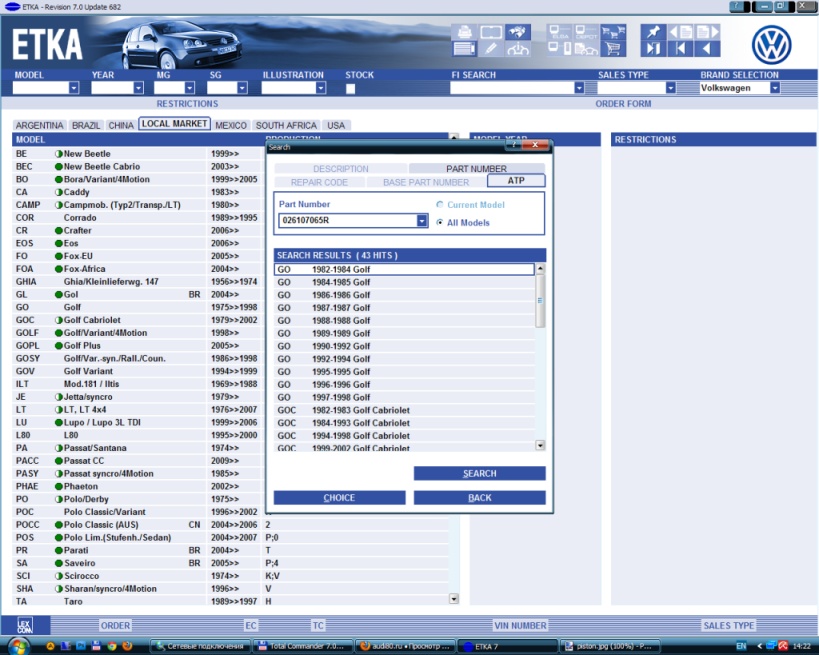Viewport: 819px width, 655px height.
Task: Click the monitor-to-device transfer icon
Action: click(559, 49)
